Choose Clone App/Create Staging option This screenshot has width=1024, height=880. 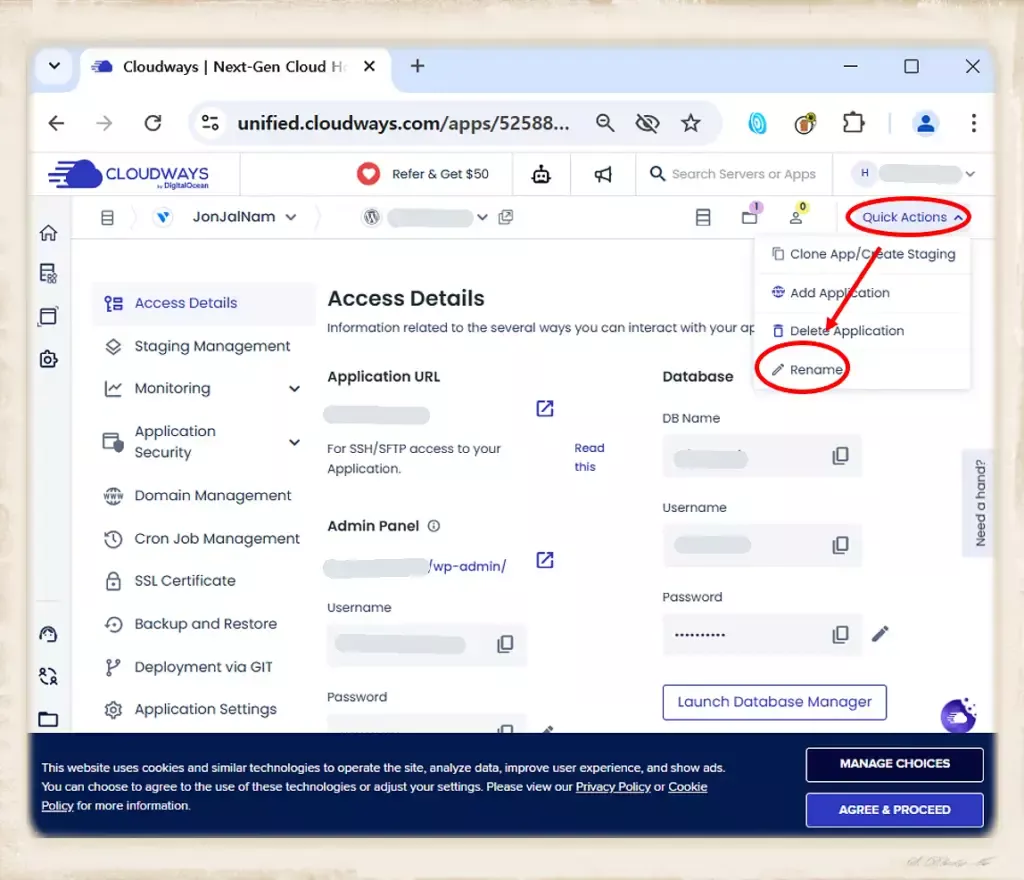(871, 254)
